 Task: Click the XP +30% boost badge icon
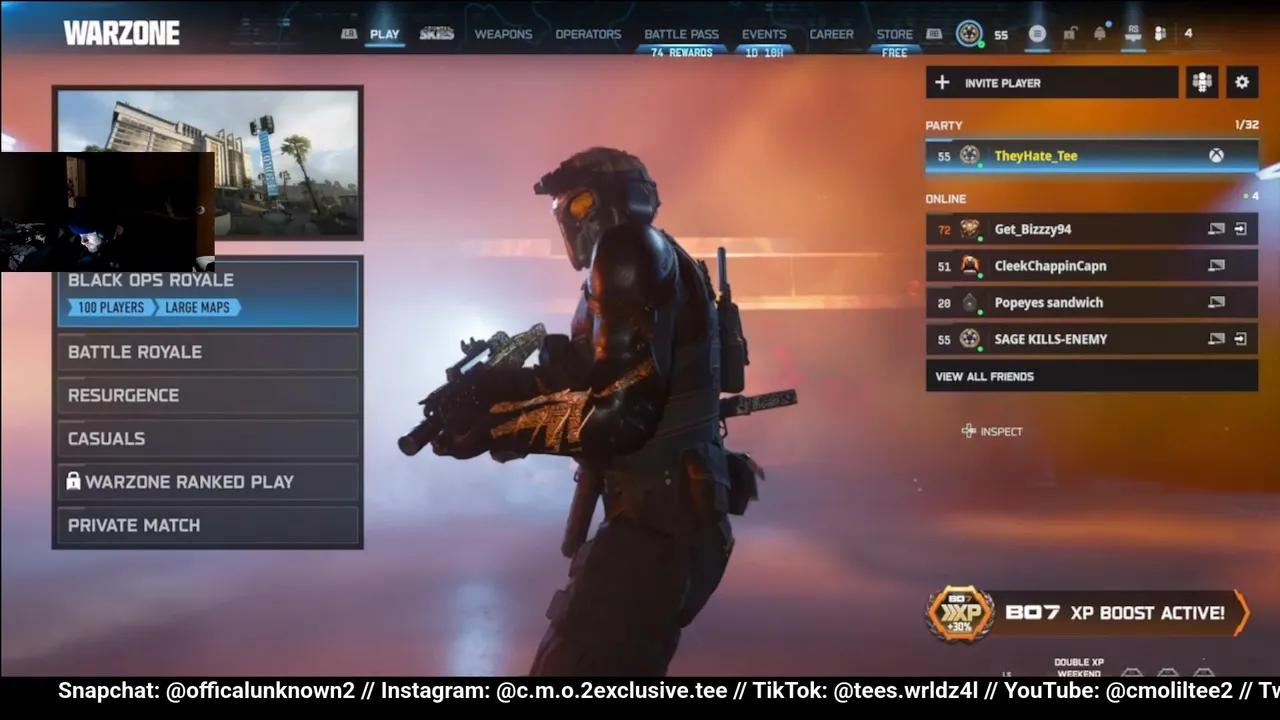960,614
